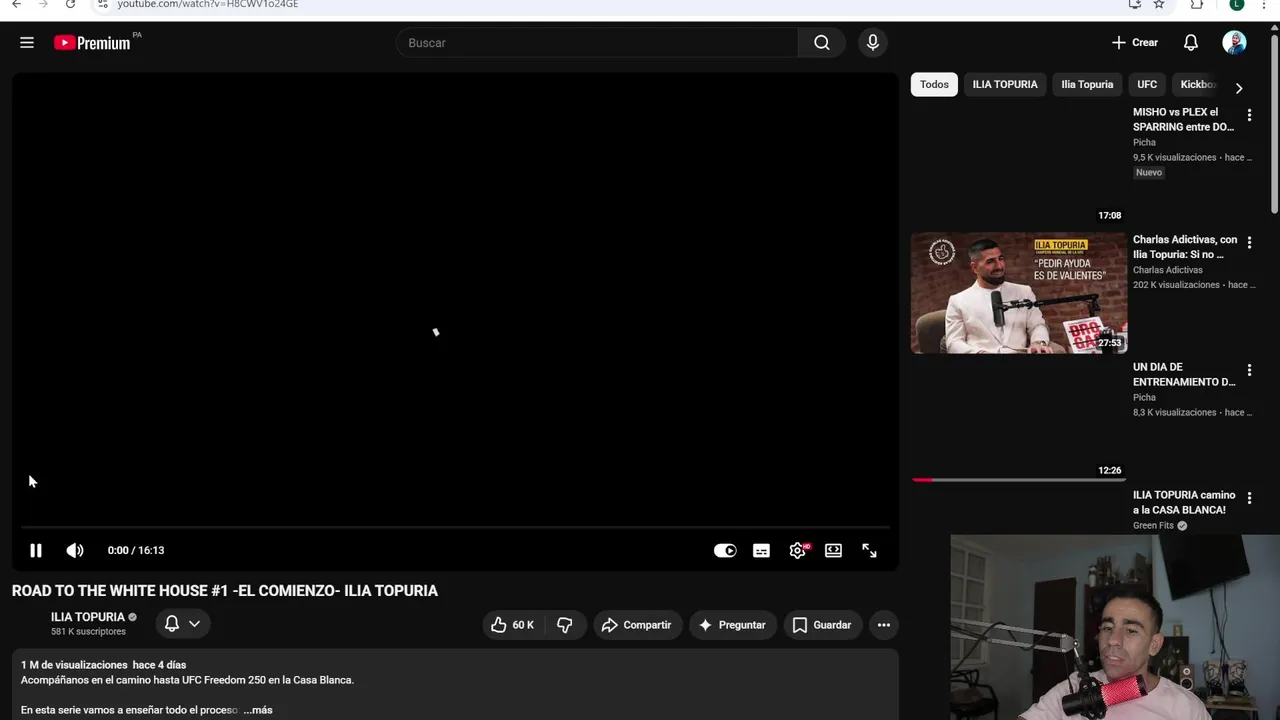Switch to theater mode
1280x720 pixels.
coord(833,550)
